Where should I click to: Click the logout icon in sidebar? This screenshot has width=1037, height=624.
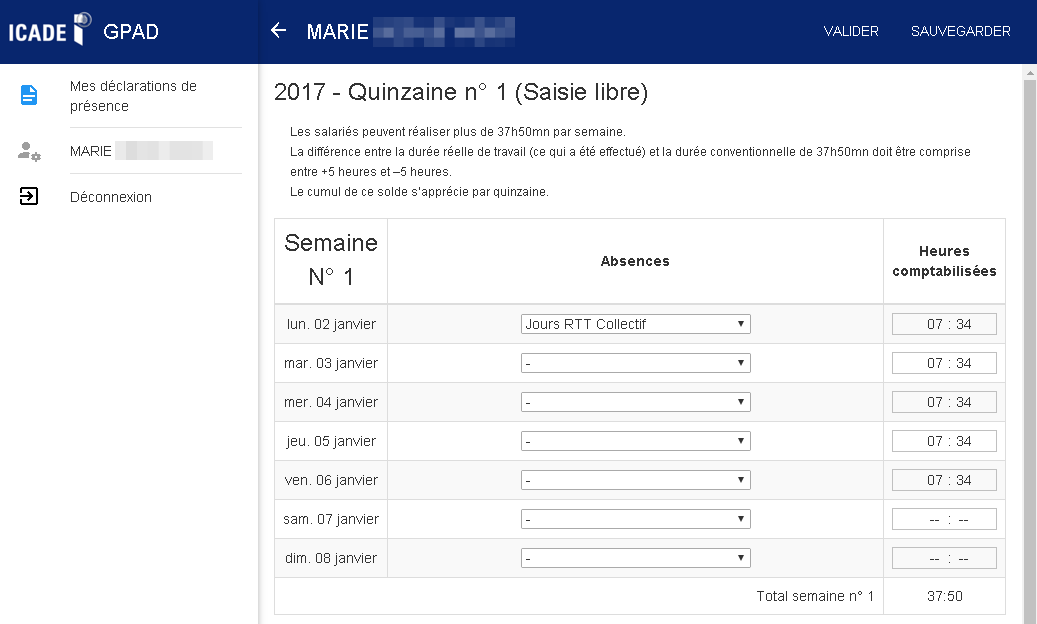point(29,197)
